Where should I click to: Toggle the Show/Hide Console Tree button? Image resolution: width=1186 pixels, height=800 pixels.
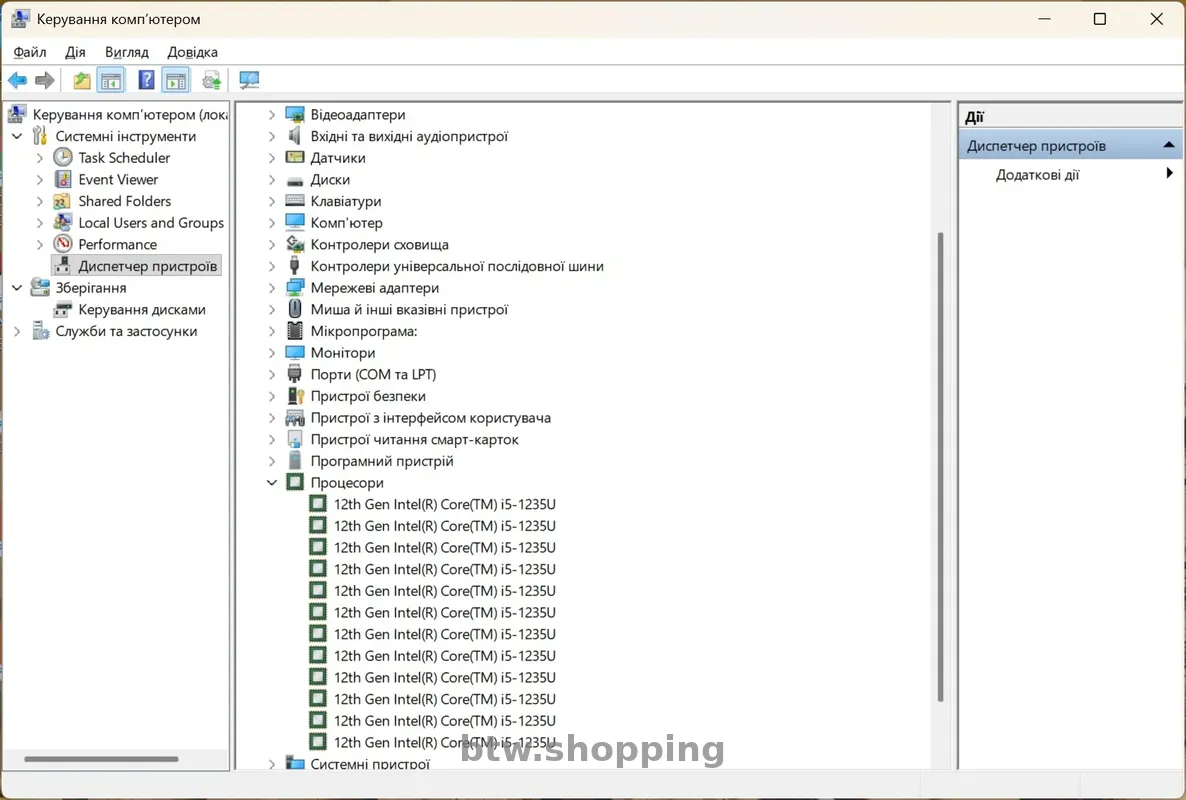[x=110, y=81]
